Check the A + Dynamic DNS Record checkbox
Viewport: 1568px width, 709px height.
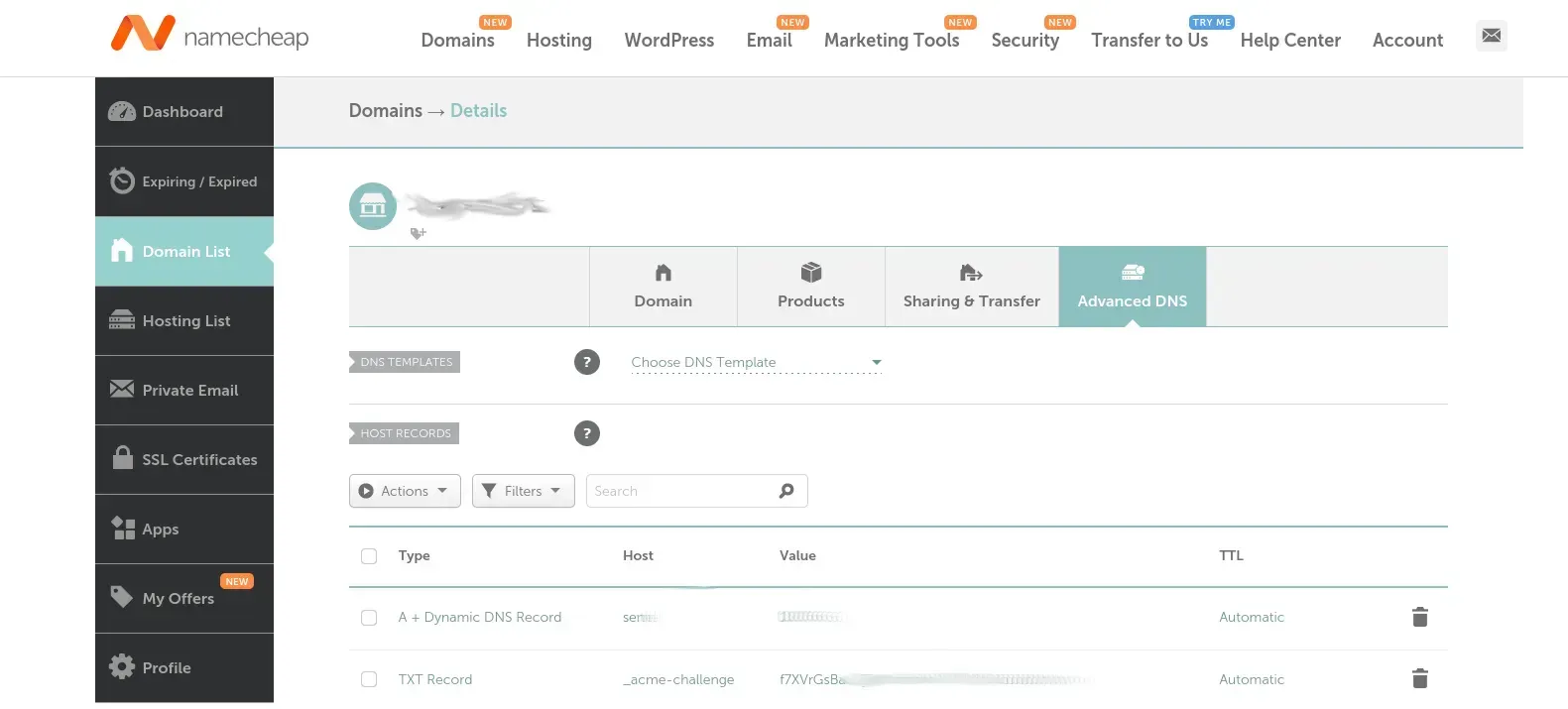tap(369, 618)
